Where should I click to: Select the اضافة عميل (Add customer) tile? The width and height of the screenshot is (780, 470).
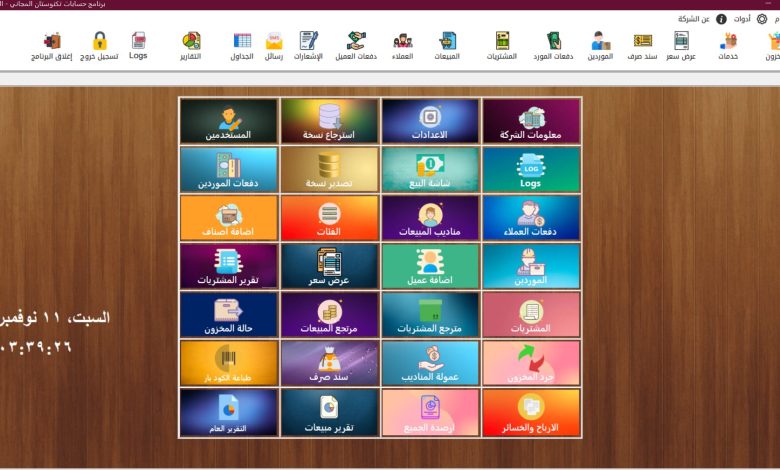coord(430,267)
